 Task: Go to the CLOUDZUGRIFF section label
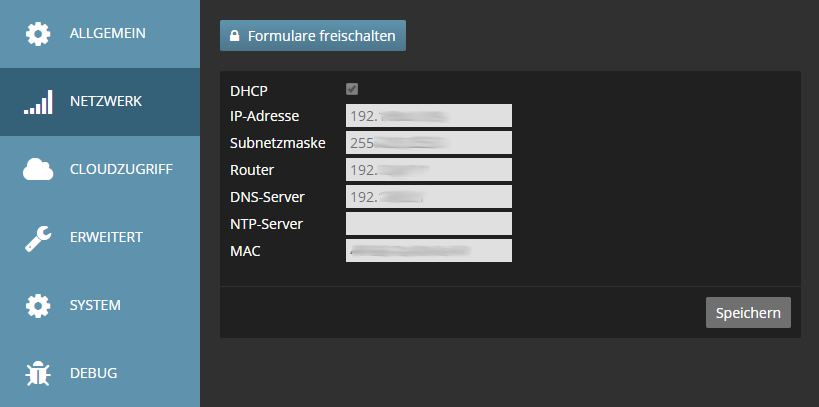[x=121, y=170]
